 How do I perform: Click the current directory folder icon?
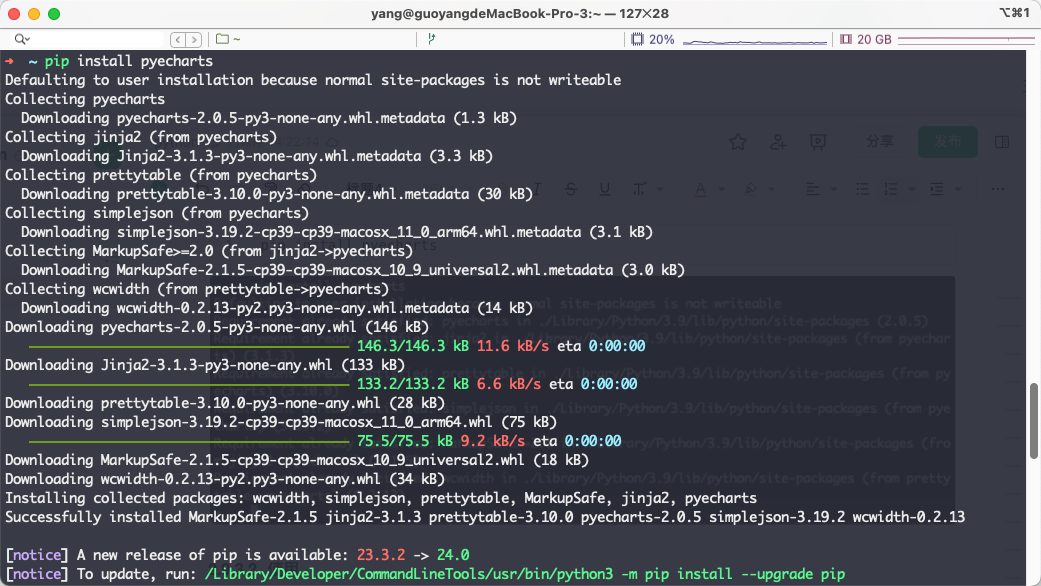(x=222, y=39)
